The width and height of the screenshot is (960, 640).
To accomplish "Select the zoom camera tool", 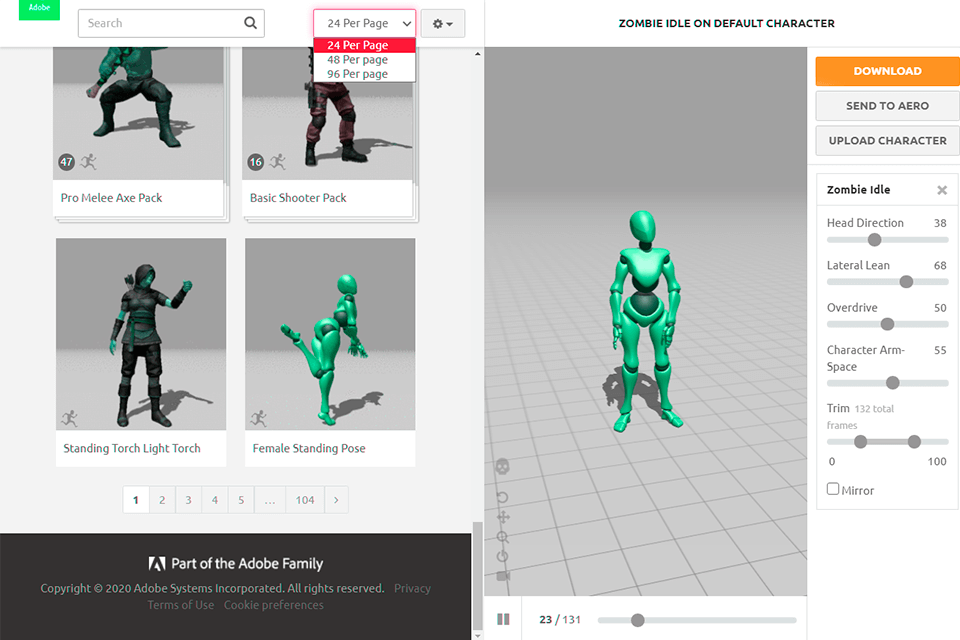I will pyautogui.click(x=503, y=536).
